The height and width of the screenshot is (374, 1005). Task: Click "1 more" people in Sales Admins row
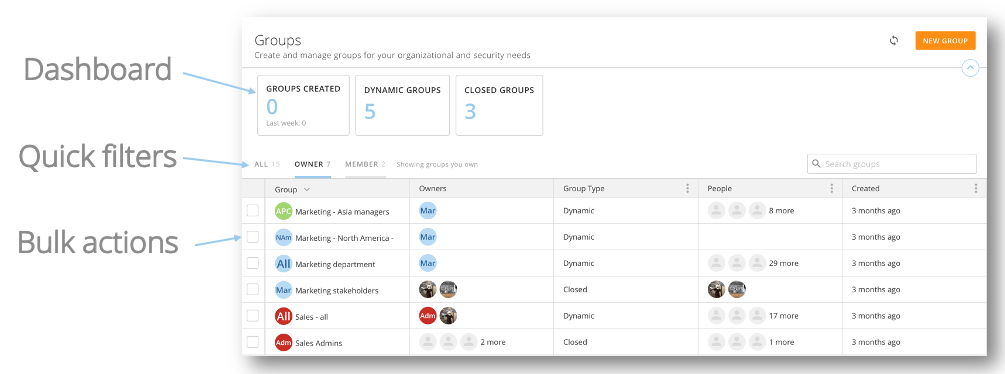(781, 342)
